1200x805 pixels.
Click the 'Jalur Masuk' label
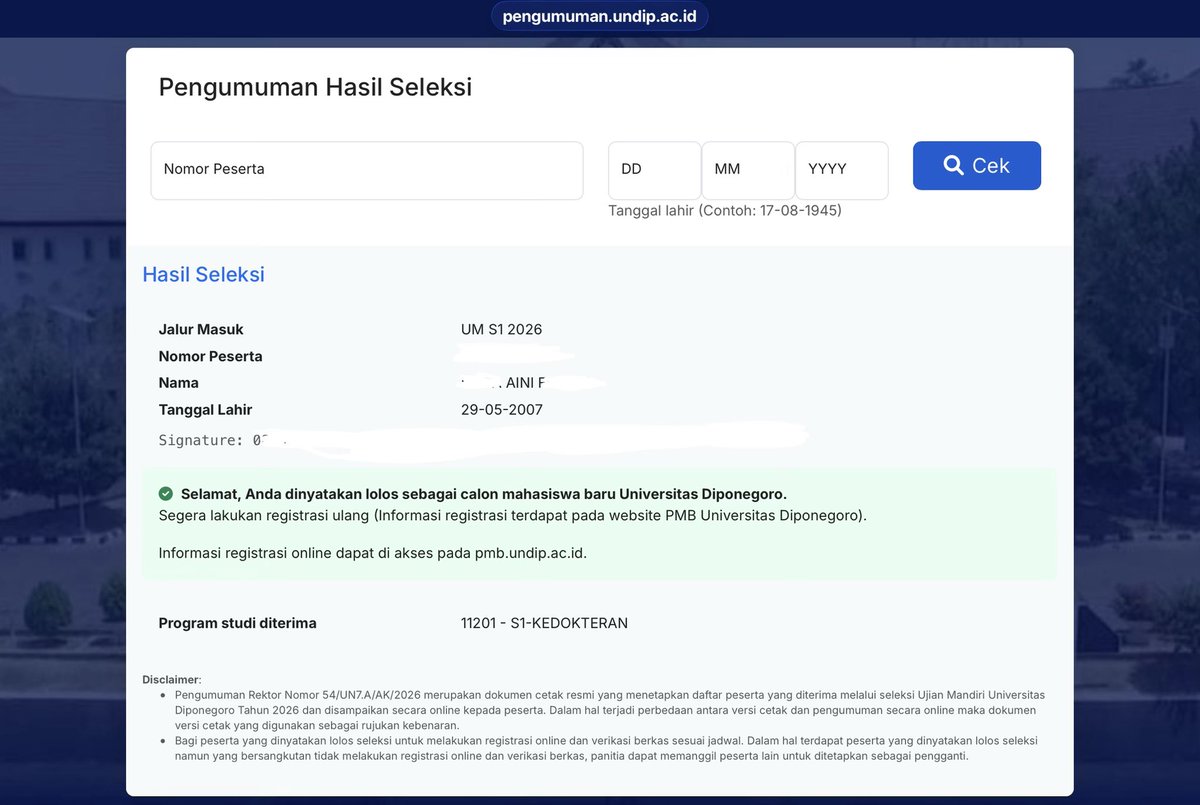[x=201, y=329]
